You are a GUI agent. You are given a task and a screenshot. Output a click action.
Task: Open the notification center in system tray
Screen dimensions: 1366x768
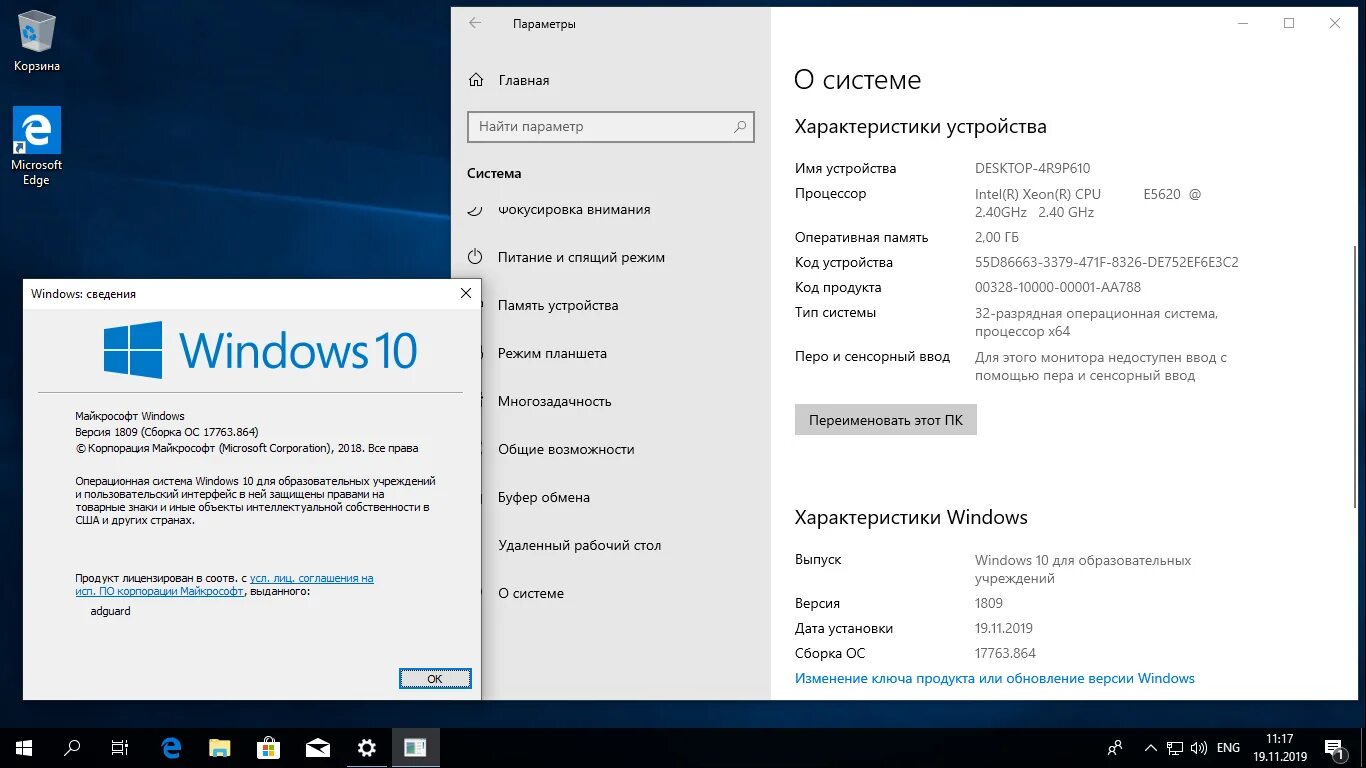point(1334,747)
